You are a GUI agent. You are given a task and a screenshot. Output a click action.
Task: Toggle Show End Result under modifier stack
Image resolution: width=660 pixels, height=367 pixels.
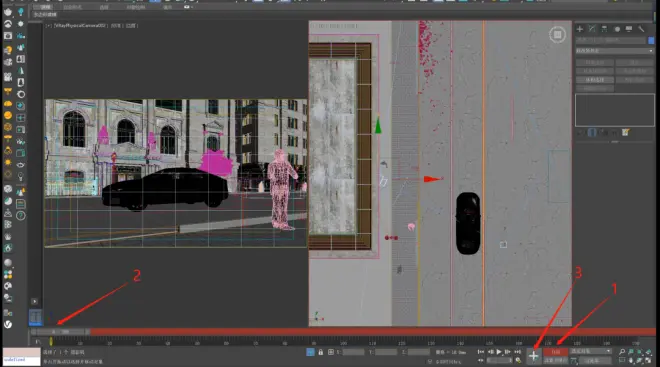(x=592, y=133)
